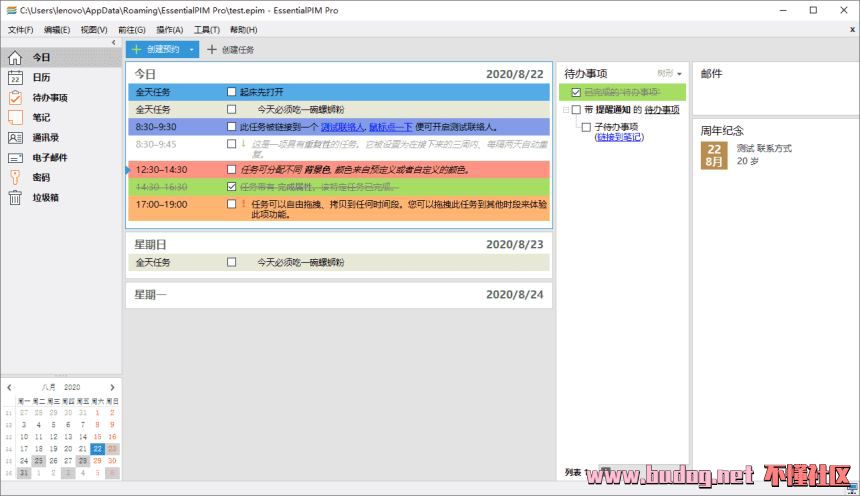This screenshot has width=860, height=496.
Task: Select date 25 in mini calendar
Action: pyautogui.click(x=38, y=461)
